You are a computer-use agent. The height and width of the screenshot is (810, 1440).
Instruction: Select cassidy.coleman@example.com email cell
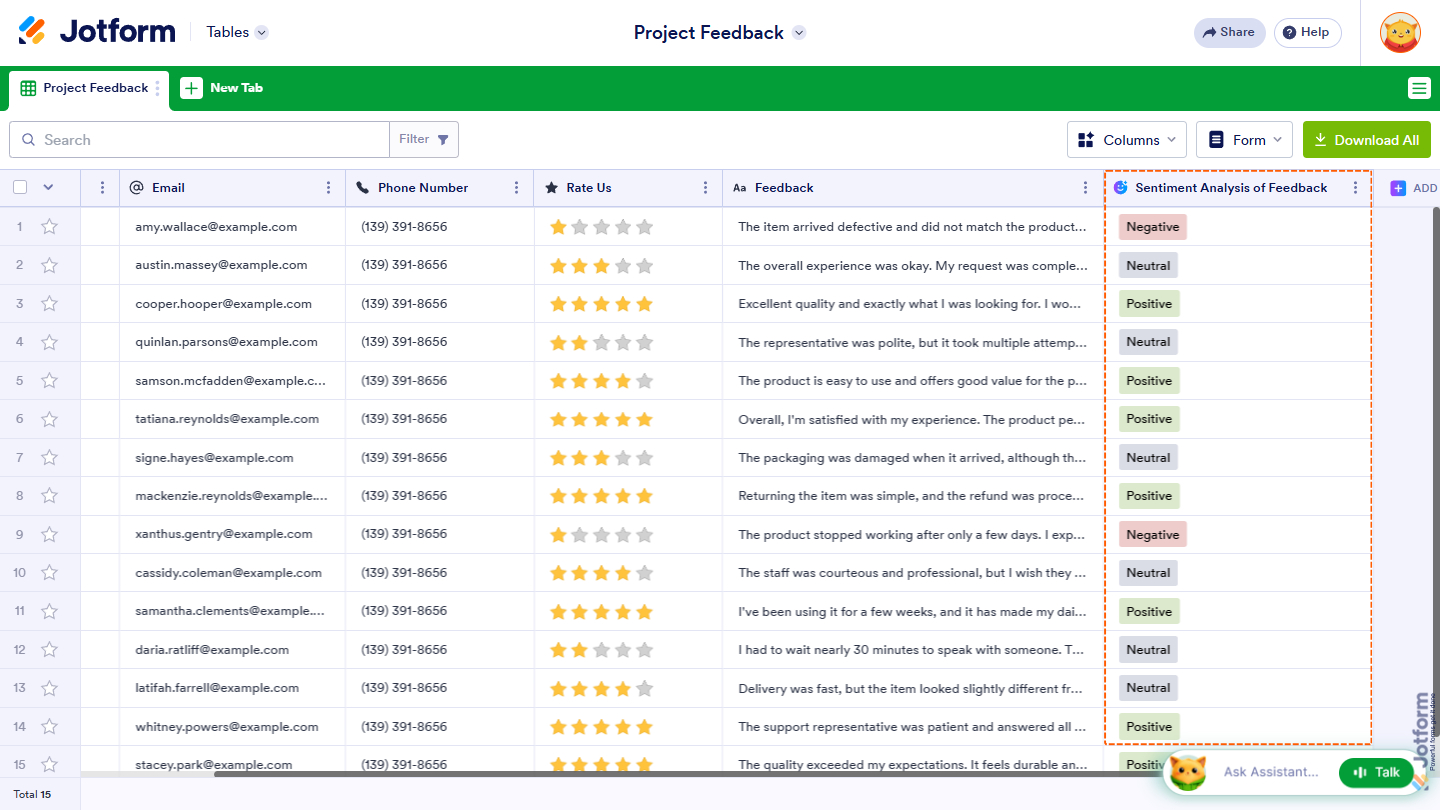(232, 573)
